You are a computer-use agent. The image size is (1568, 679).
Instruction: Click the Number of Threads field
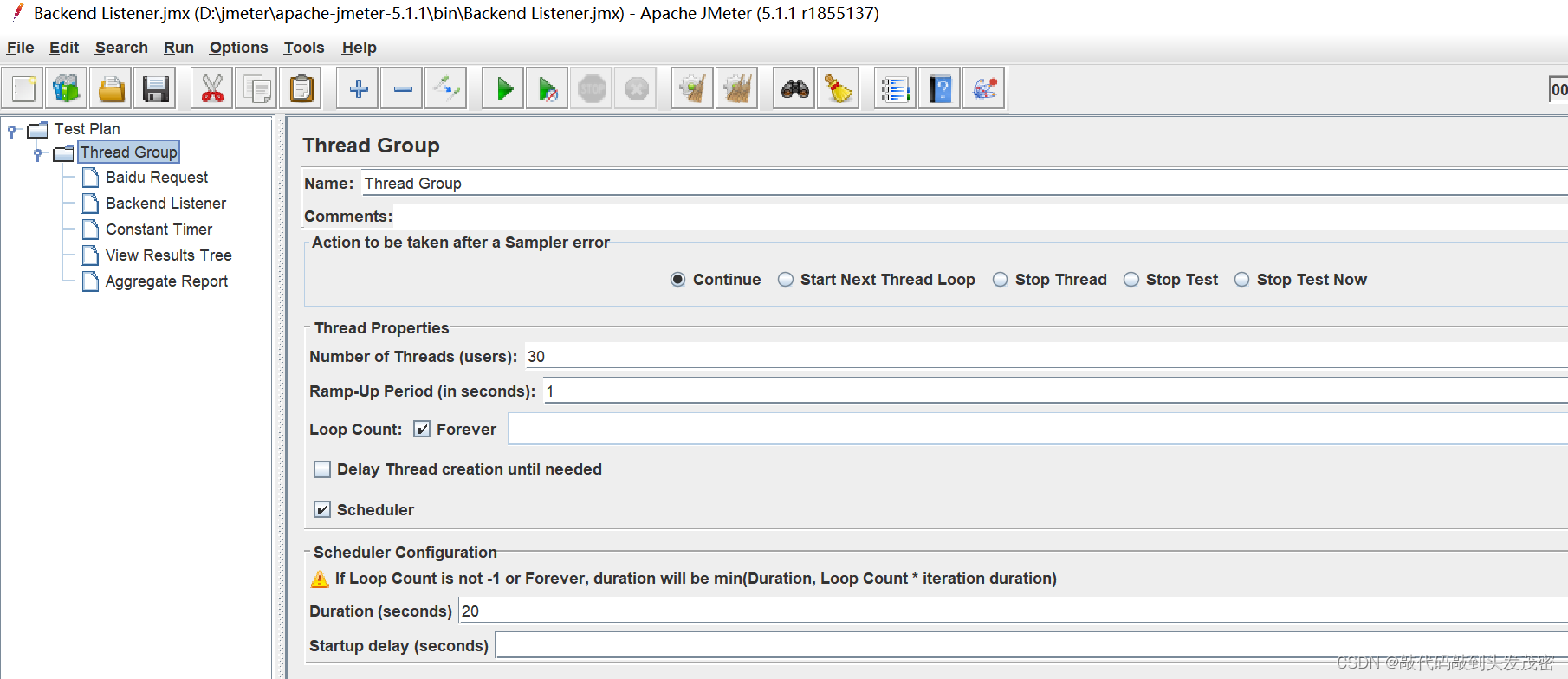[1046, 357]
